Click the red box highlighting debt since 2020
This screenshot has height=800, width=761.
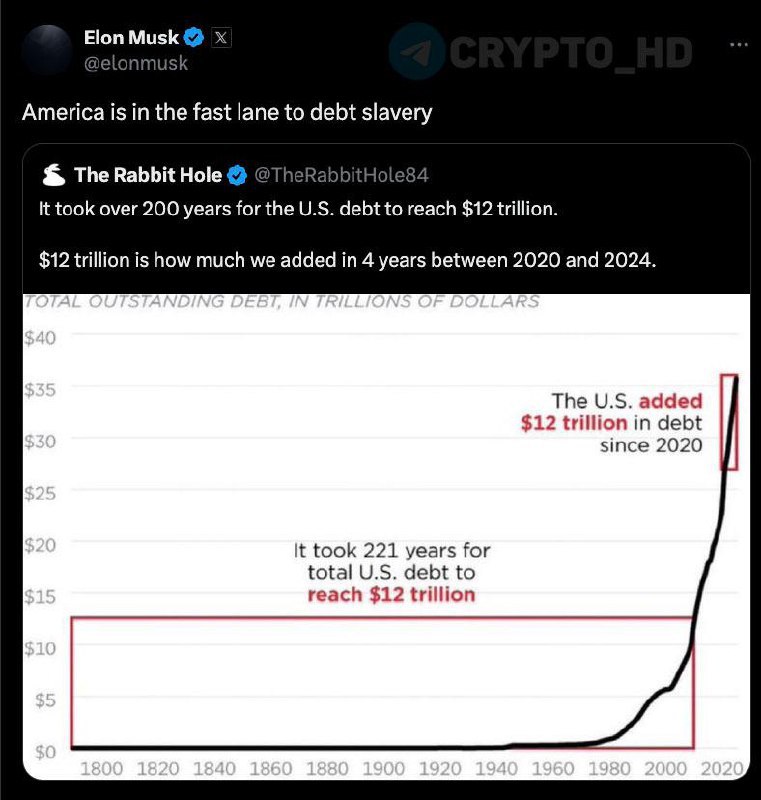[x=729, y=422]
